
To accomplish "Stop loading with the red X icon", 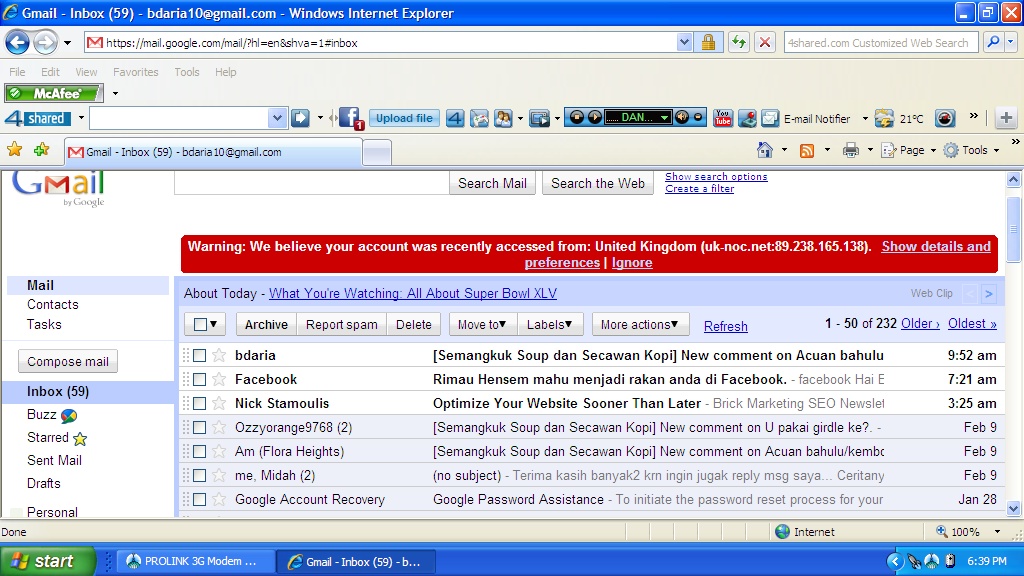I will 765,43.
